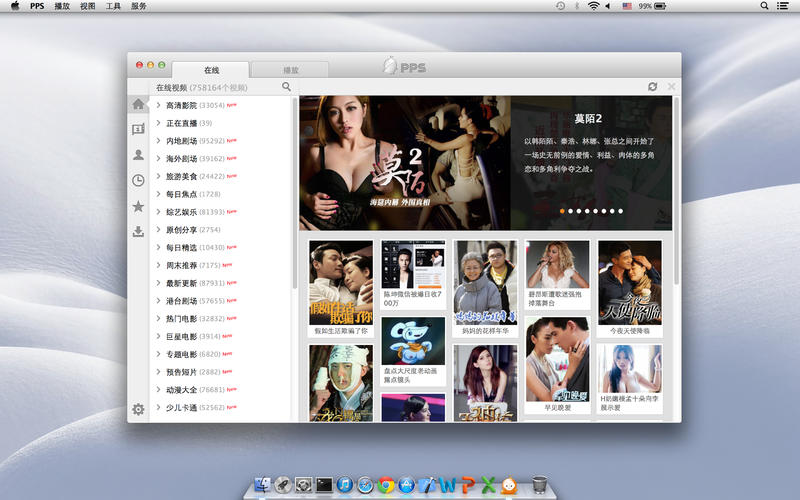Switch to the 播放 tab
The image size is (800, 500).
[290, 71]
